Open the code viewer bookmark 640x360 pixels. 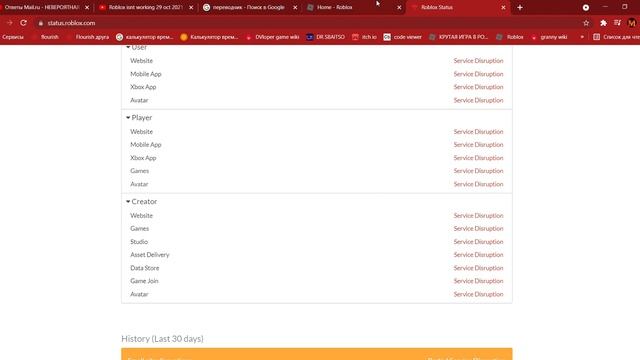[x=402, y=37]
